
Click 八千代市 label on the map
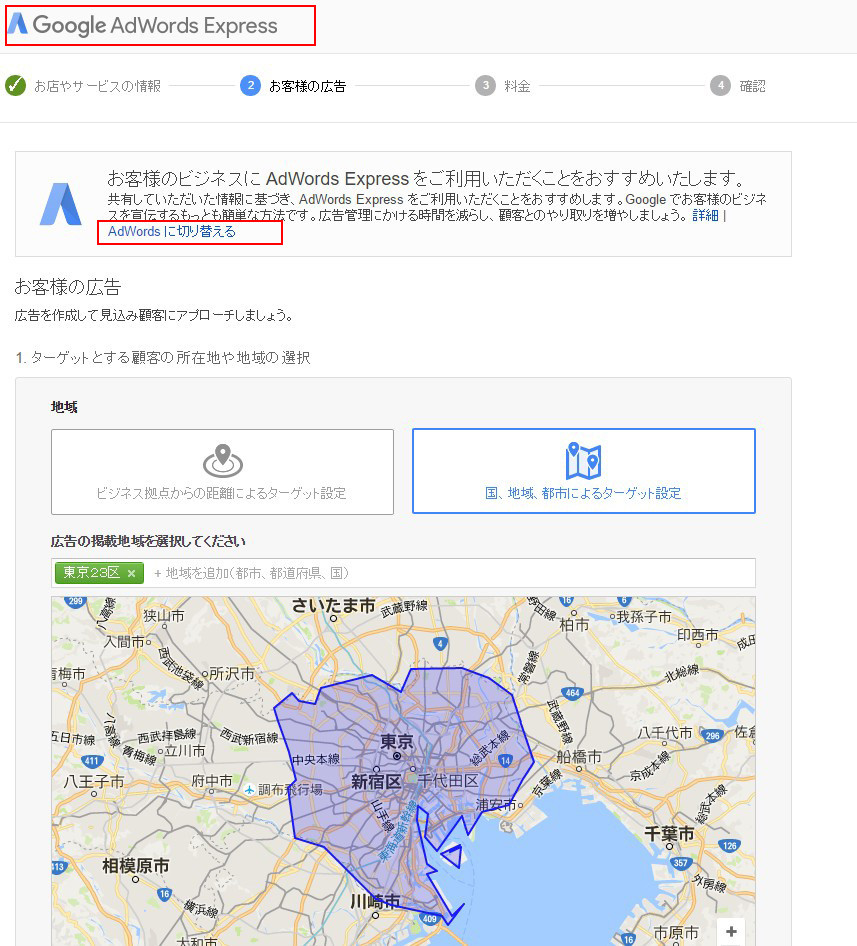pos(665,732)
